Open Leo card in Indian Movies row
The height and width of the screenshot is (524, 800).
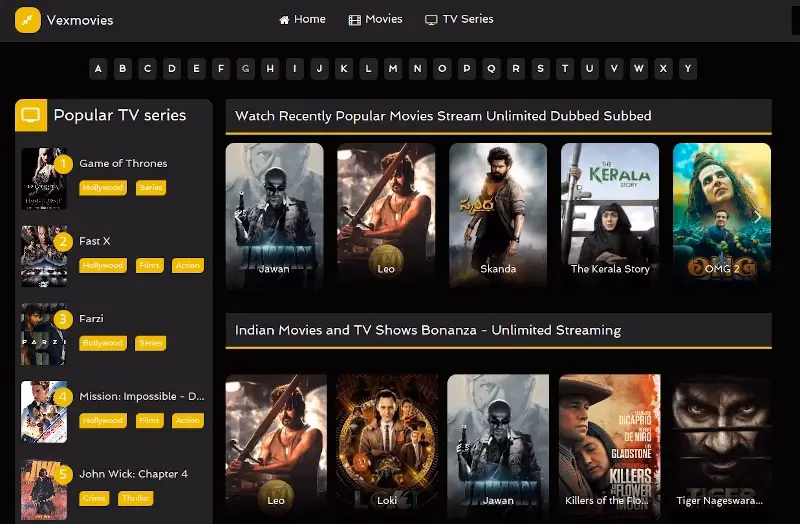point(276,447)
